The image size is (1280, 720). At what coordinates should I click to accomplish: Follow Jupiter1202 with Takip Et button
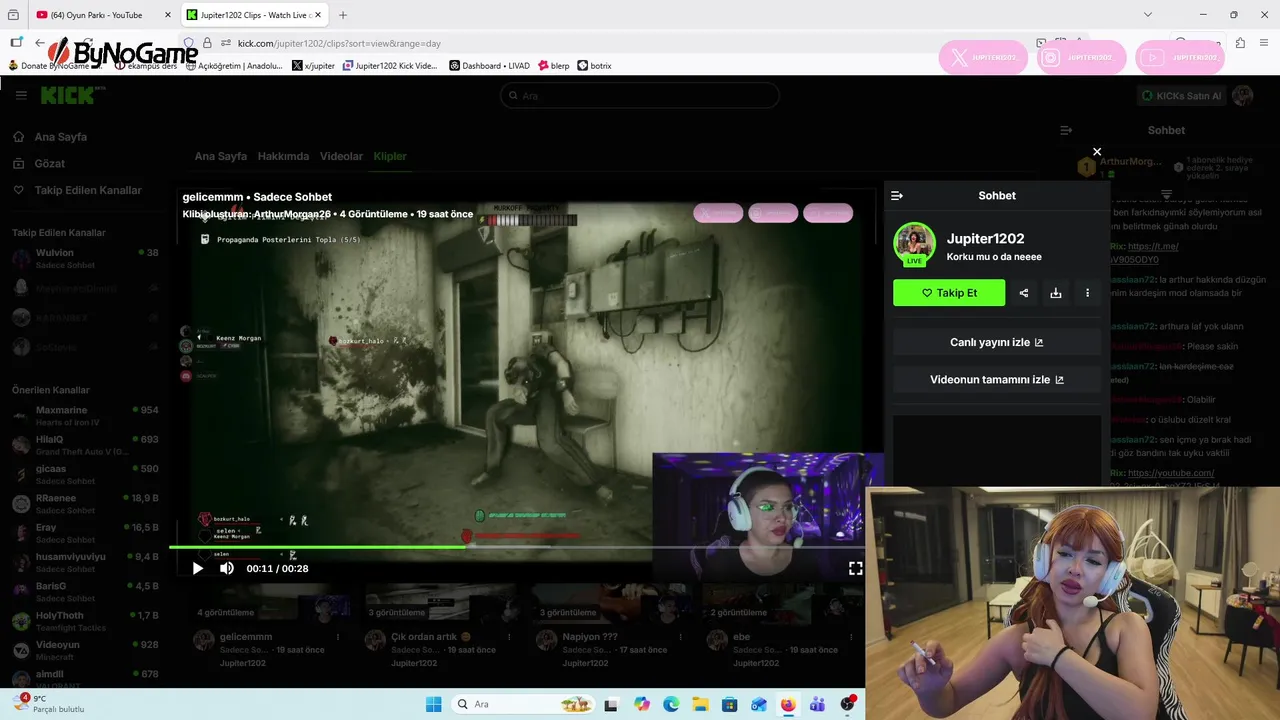(949, 293)
